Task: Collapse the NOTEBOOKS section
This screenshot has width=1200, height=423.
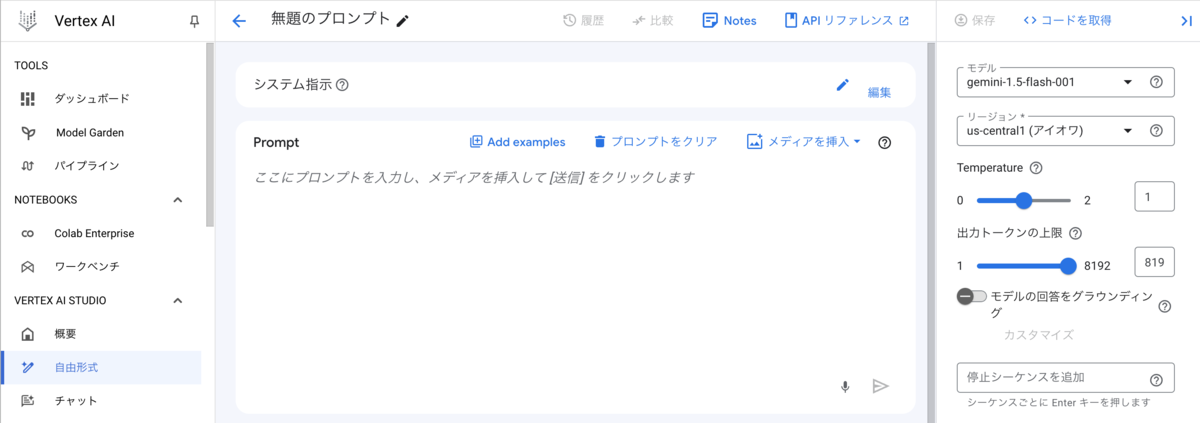Action: click(178, 200)
